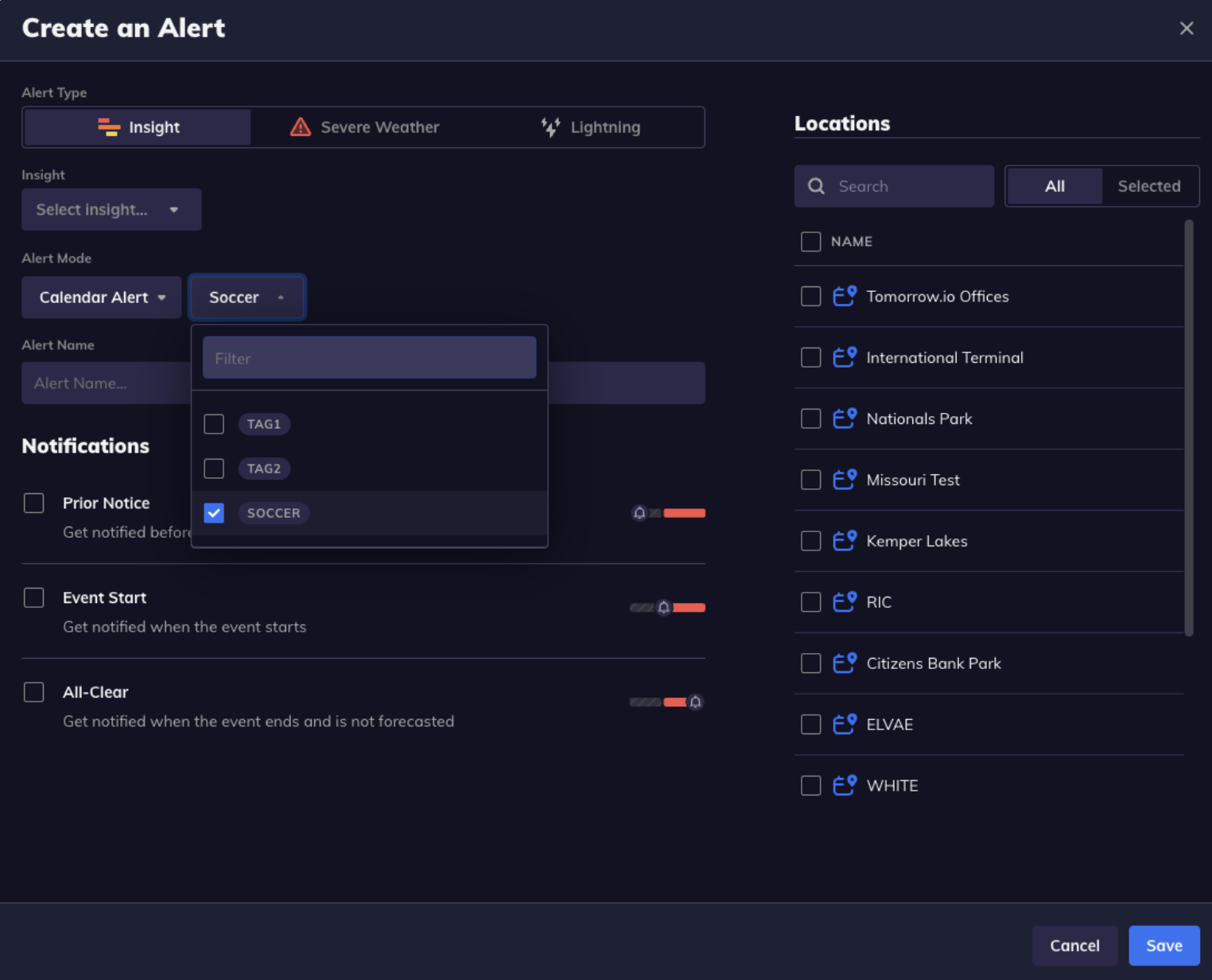The width and height of the screenshot is (1212, 980).
Task: Click the bell icon on Event Start timeline
Action: (x=663, y=608)
